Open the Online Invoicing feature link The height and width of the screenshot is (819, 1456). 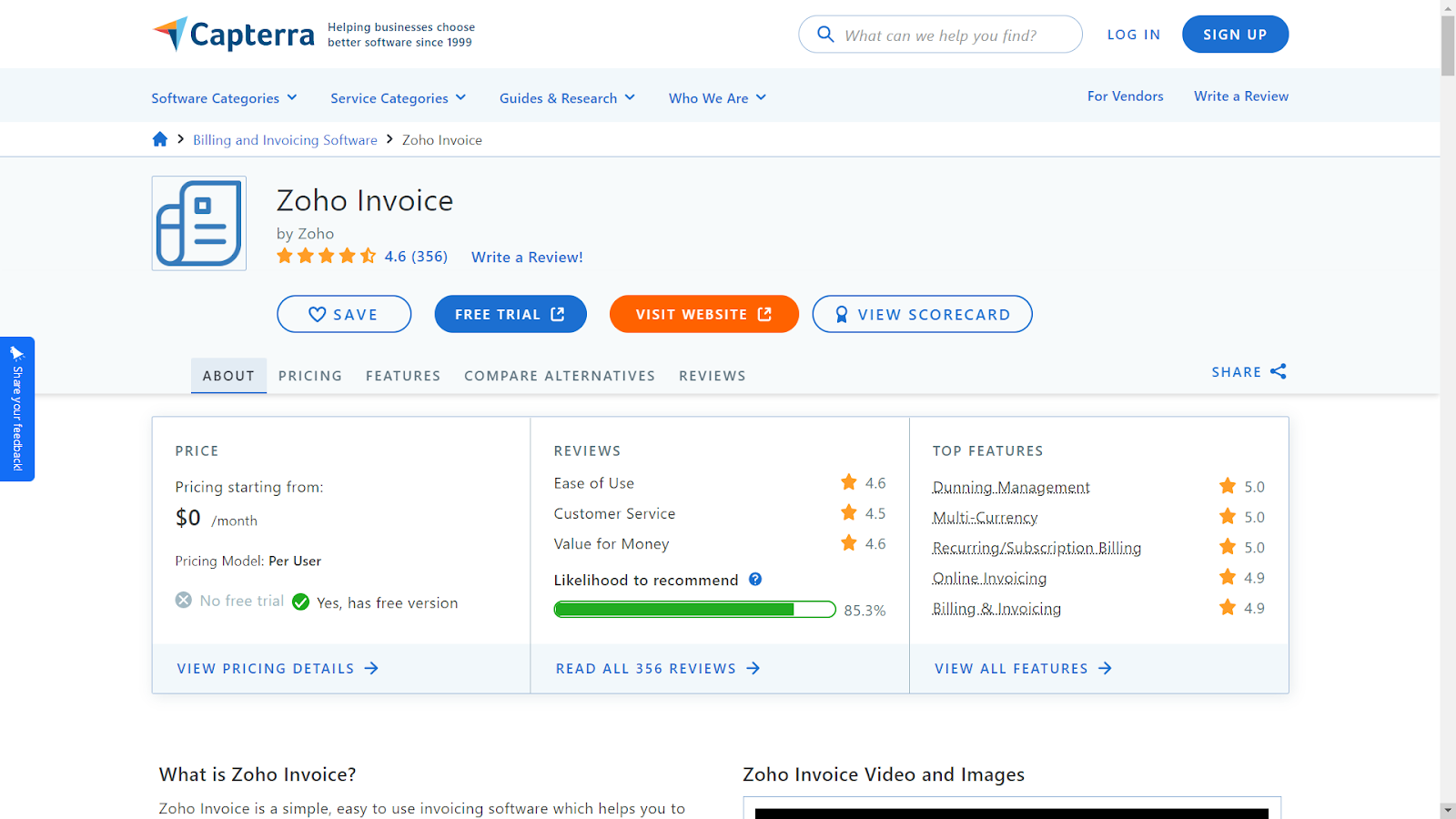point(989,579)
